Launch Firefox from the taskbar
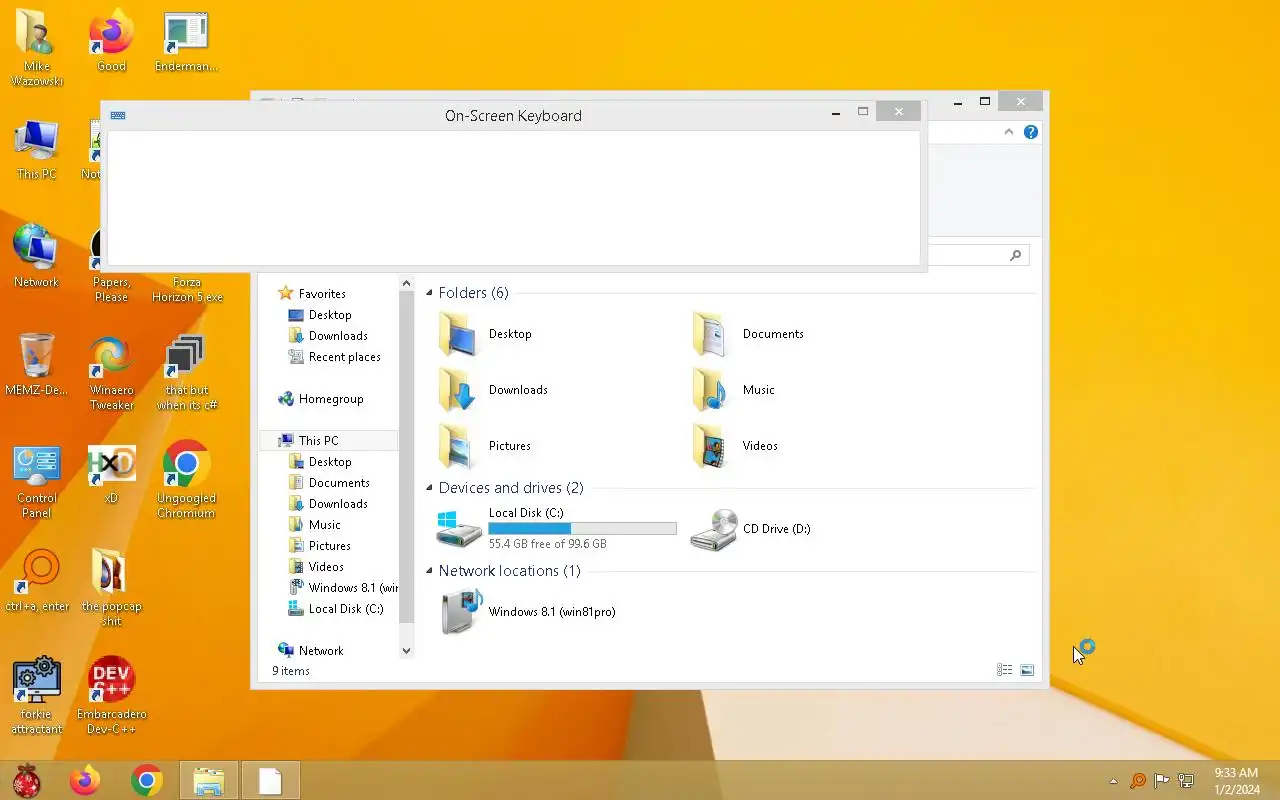Screen dimensions: 1280x800 pos(85,781)
